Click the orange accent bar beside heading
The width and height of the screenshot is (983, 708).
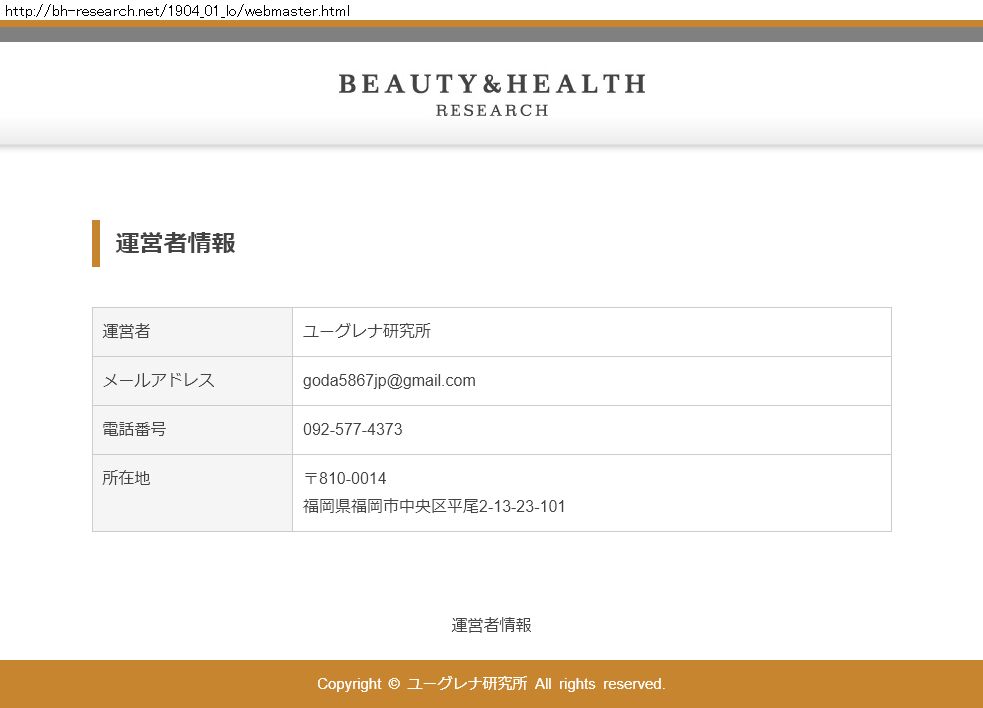click(96, 243)
